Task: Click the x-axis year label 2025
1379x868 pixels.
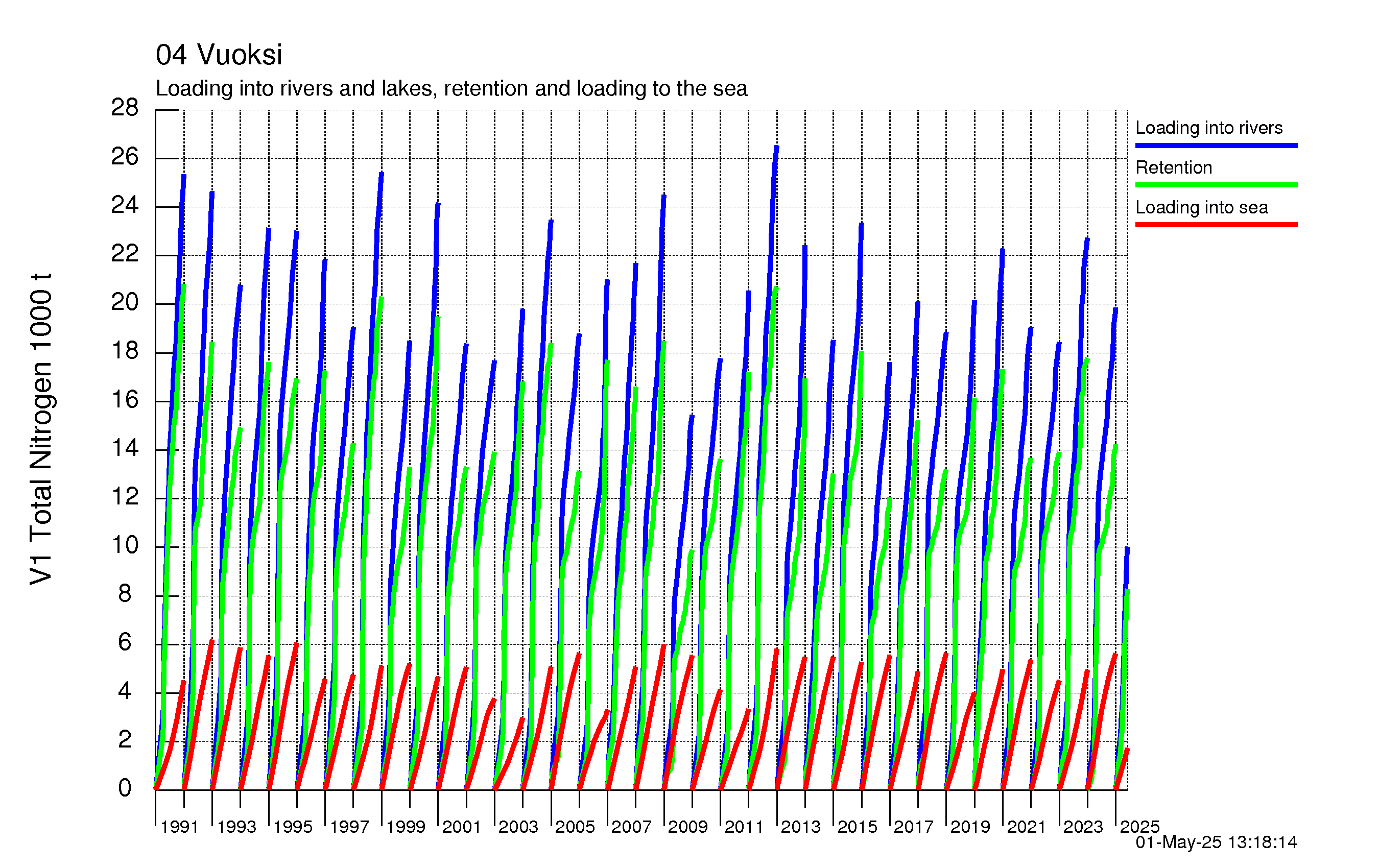Action: [1139, 827]
